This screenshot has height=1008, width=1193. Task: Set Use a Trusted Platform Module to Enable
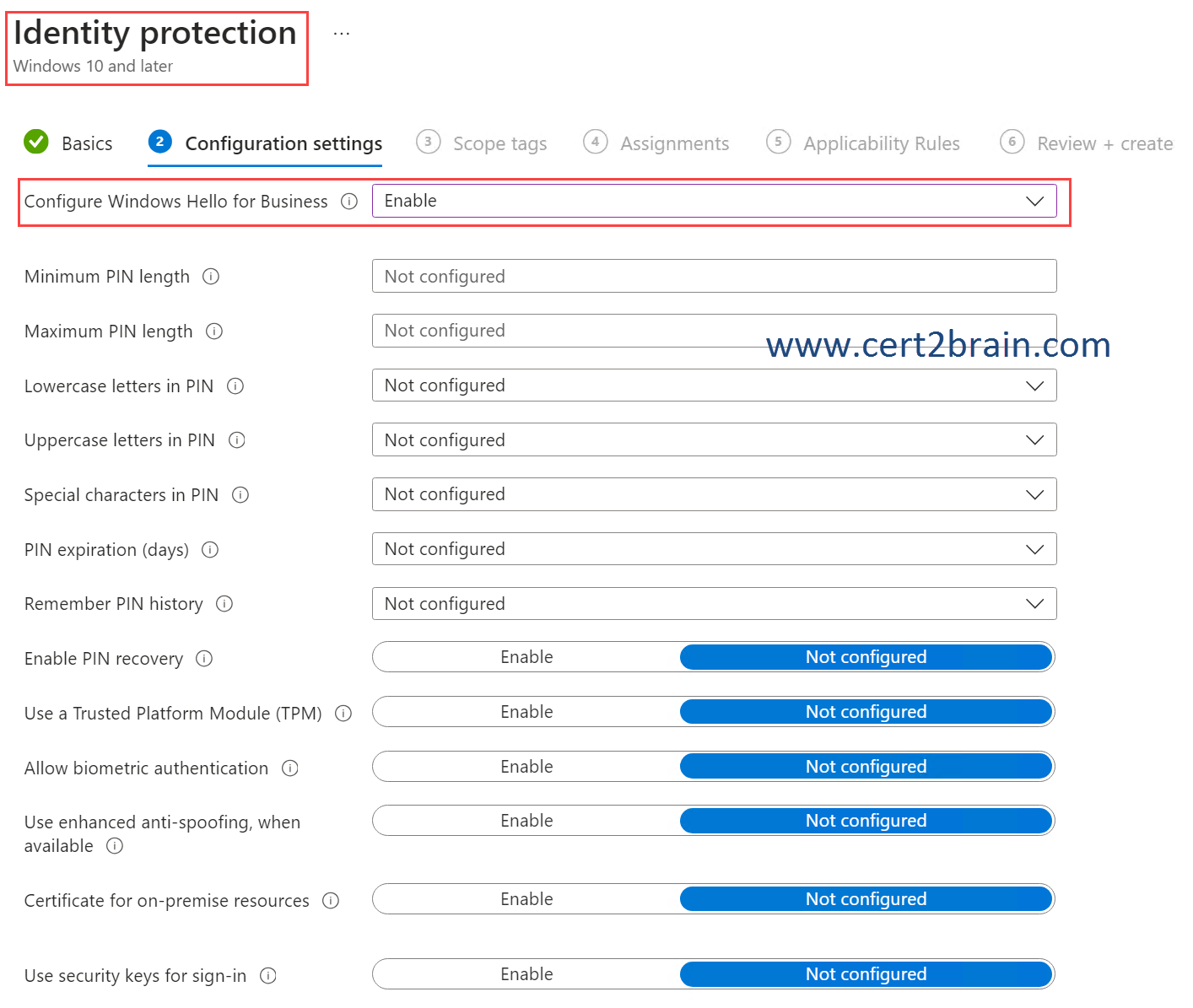[x=526, y=712]
